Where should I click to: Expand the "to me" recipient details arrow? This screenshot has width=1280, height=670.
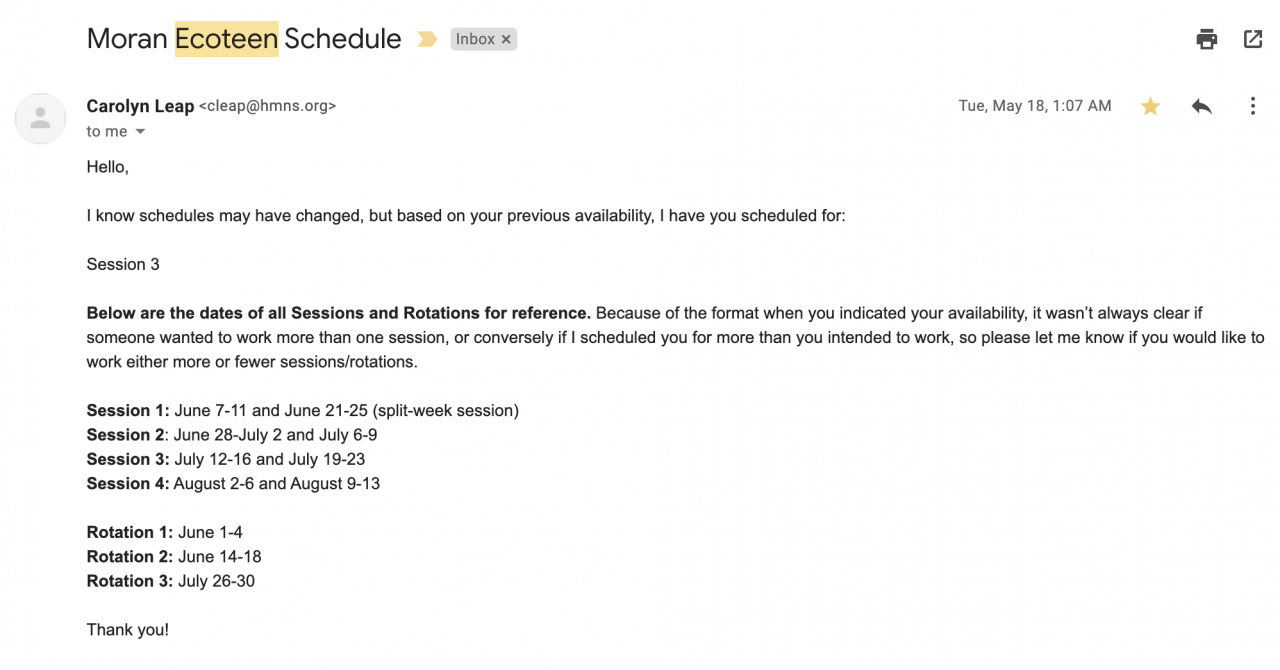coord(140,132)
